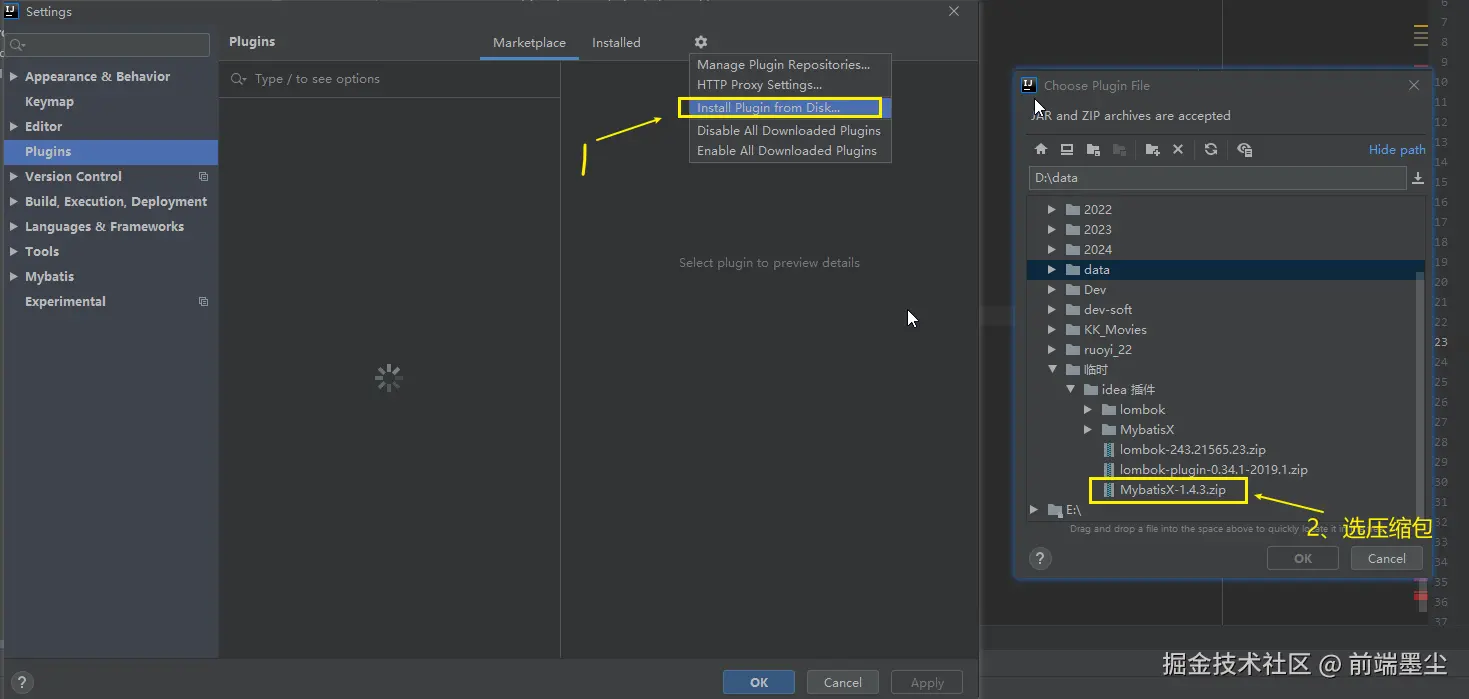Expand Languages & Frameworks settings
The height and width of the screenshot is (699, 1469).
pos(14,227)
